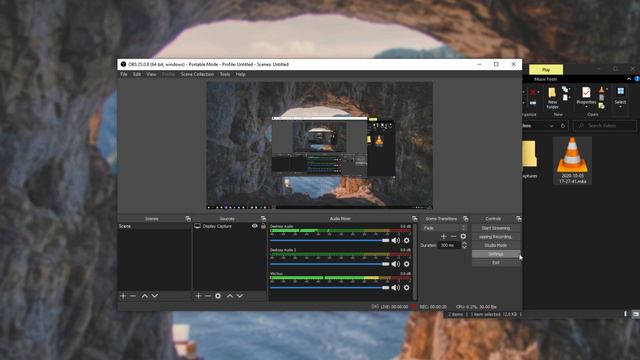The height and width of the screenshot is (360, 640).
Task: Remove the selected source with the minus icon
Action: coord(208,296)
